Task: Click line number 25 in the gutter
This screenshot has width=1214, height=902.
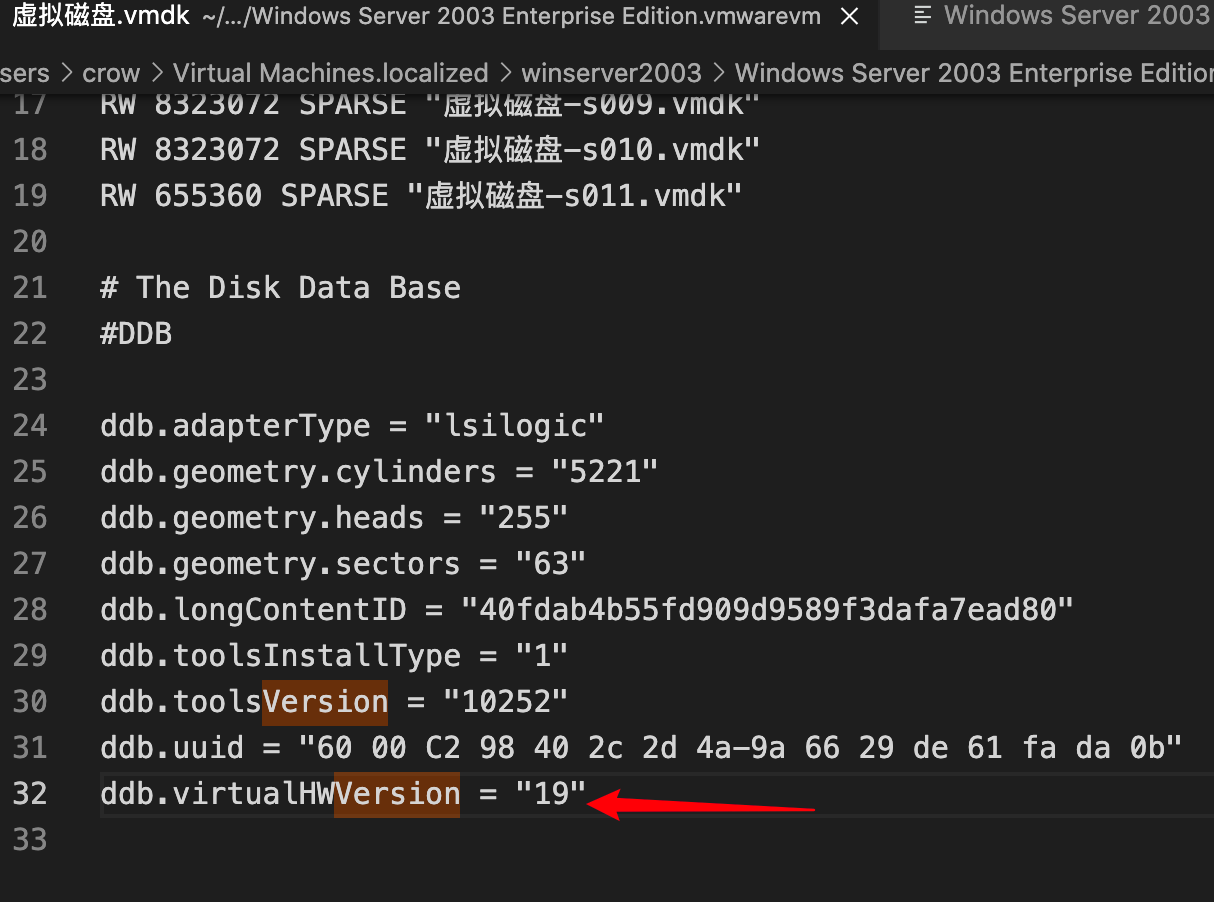Action: tap(30, 471)
